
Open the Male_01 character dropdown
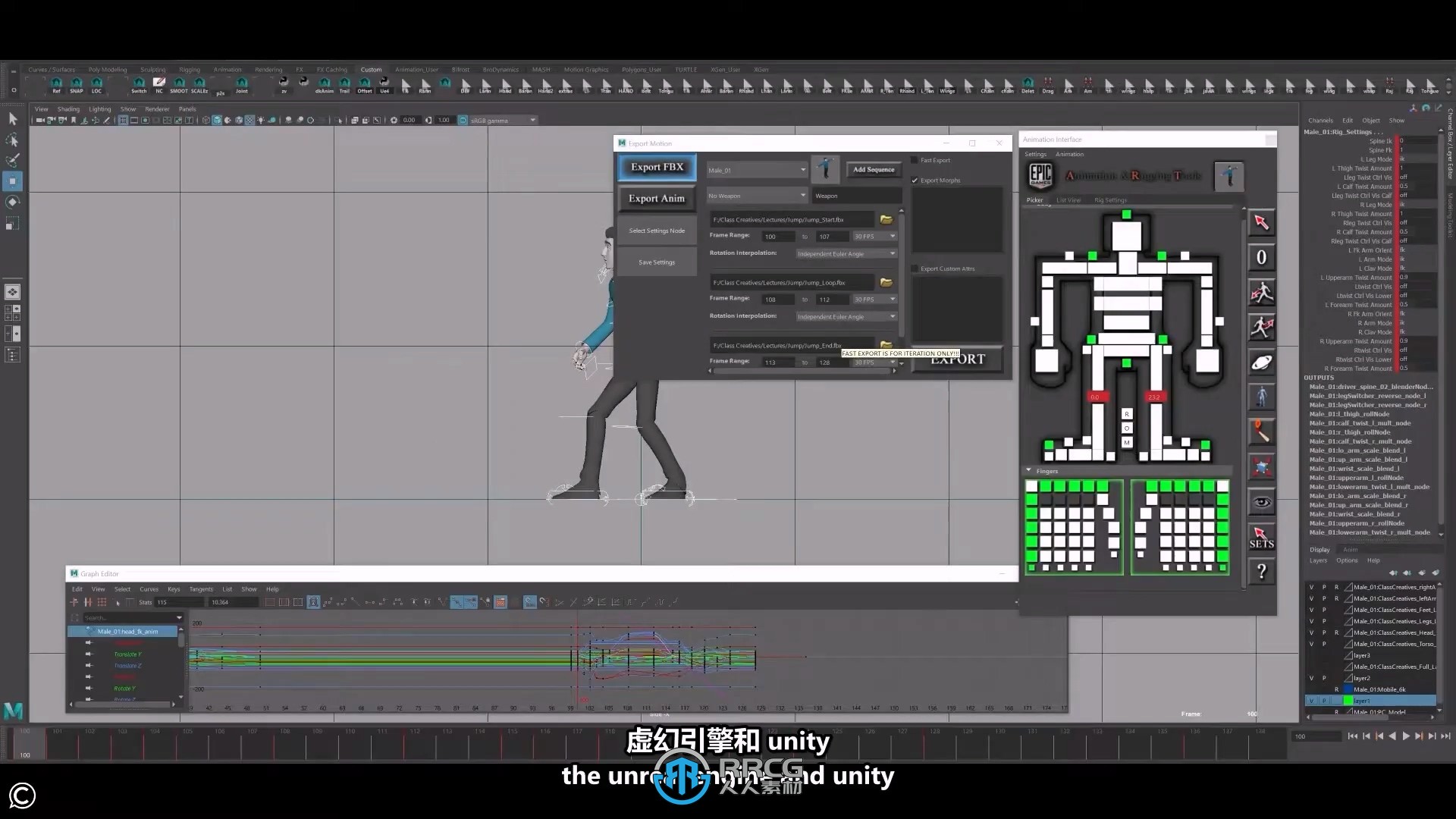coord(757,170)
